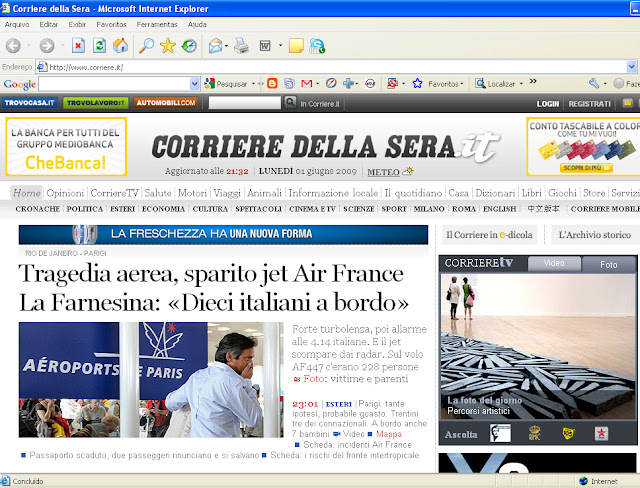Click the TROVOLAVORO.IT button
Viewport: 640px width, 488px height.
96,103
